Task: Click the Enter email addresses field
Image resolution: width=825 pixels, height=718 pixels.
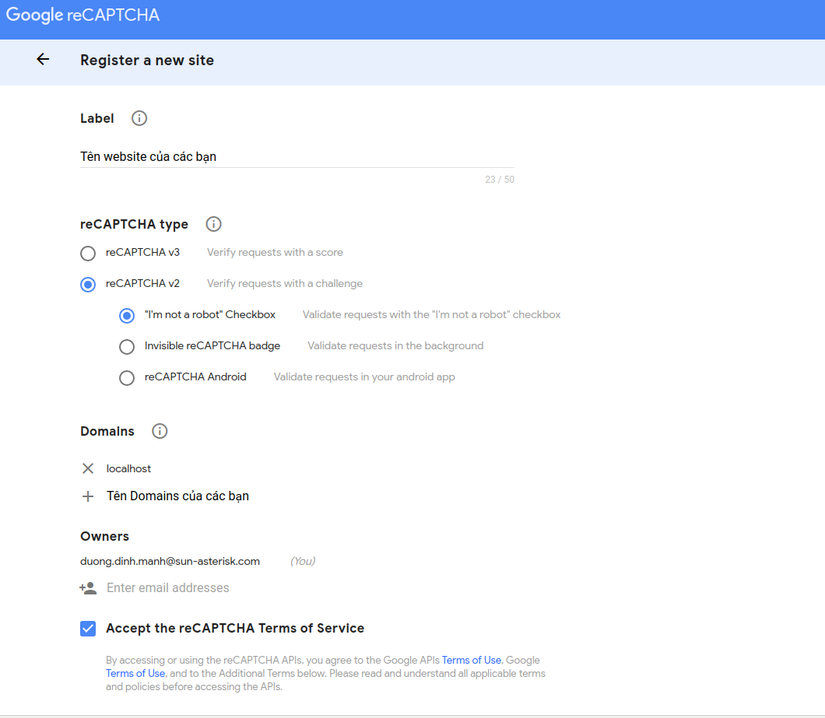Action: (x=168, y=588)
